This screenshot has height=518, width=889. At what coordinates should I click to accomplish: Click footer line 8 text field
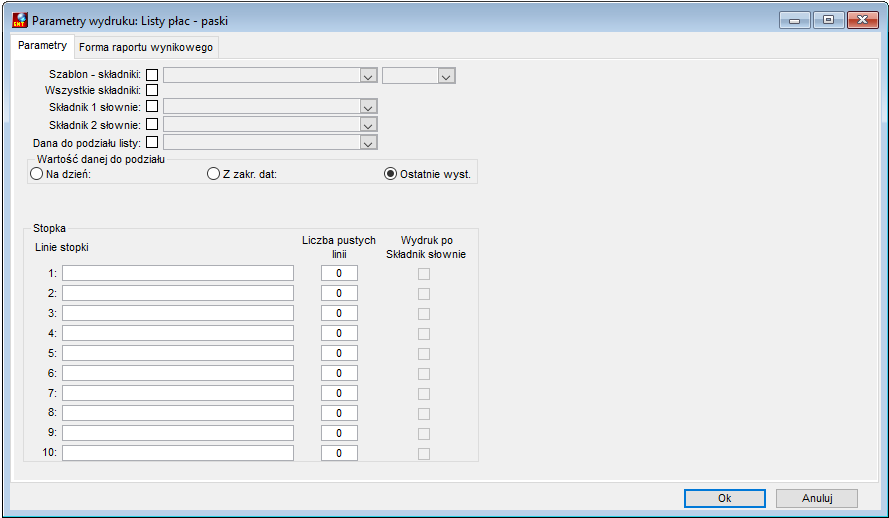point(178,413)
